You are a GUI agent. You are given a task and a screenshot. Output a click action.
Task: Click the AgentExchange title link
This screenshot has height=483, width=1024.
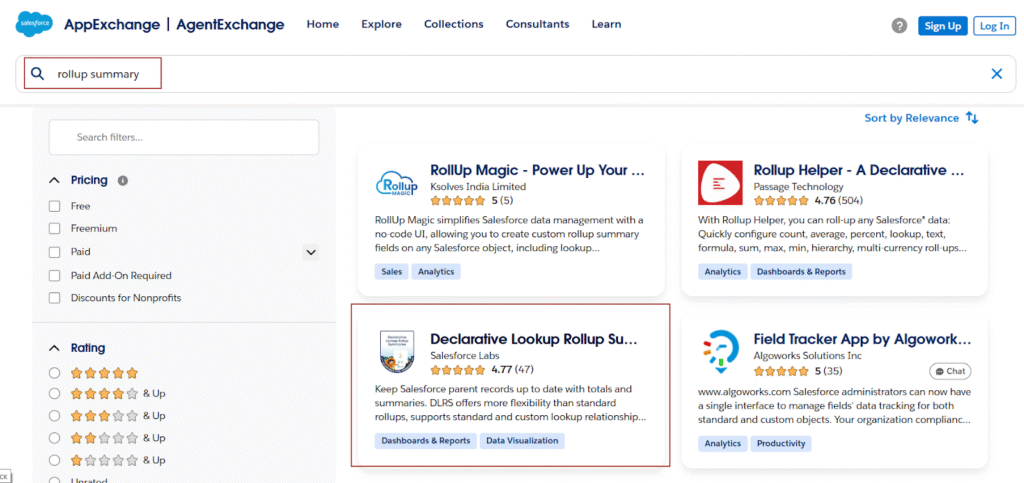click(x=231, y=25)
